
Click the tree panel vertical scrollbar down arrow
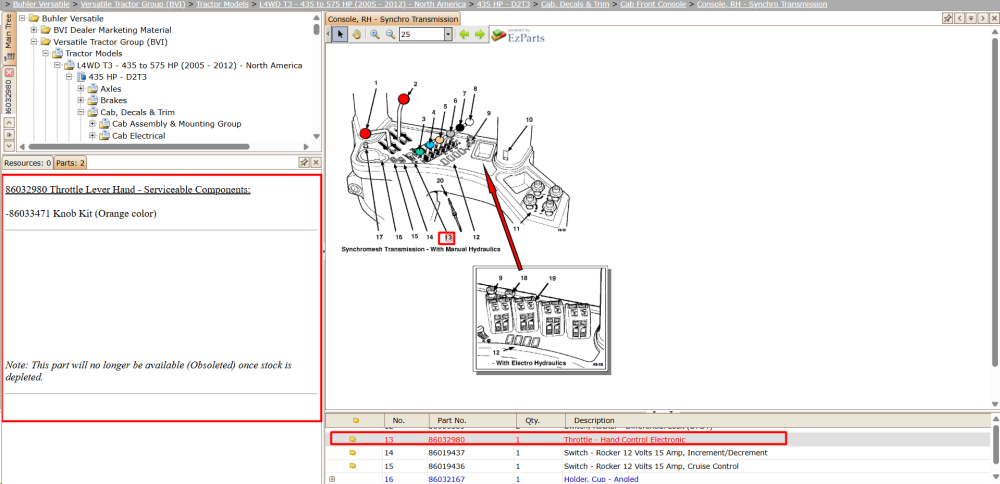(x=316, y=136)
